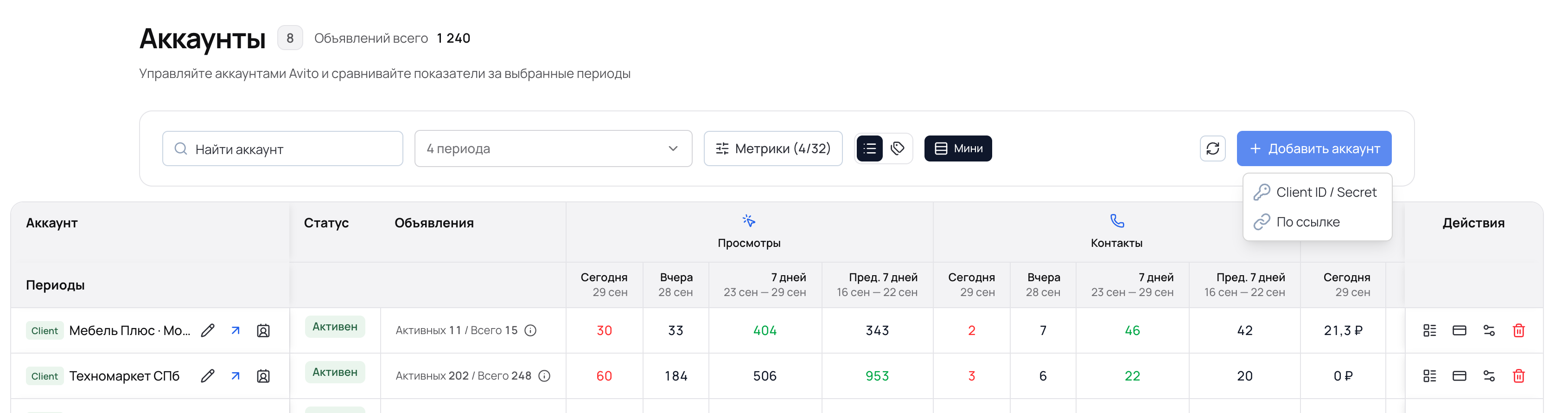Viewport: 1568px width, 413px height.
Task: Delete the Мебель Плюс account
Action: point(1519,330)
